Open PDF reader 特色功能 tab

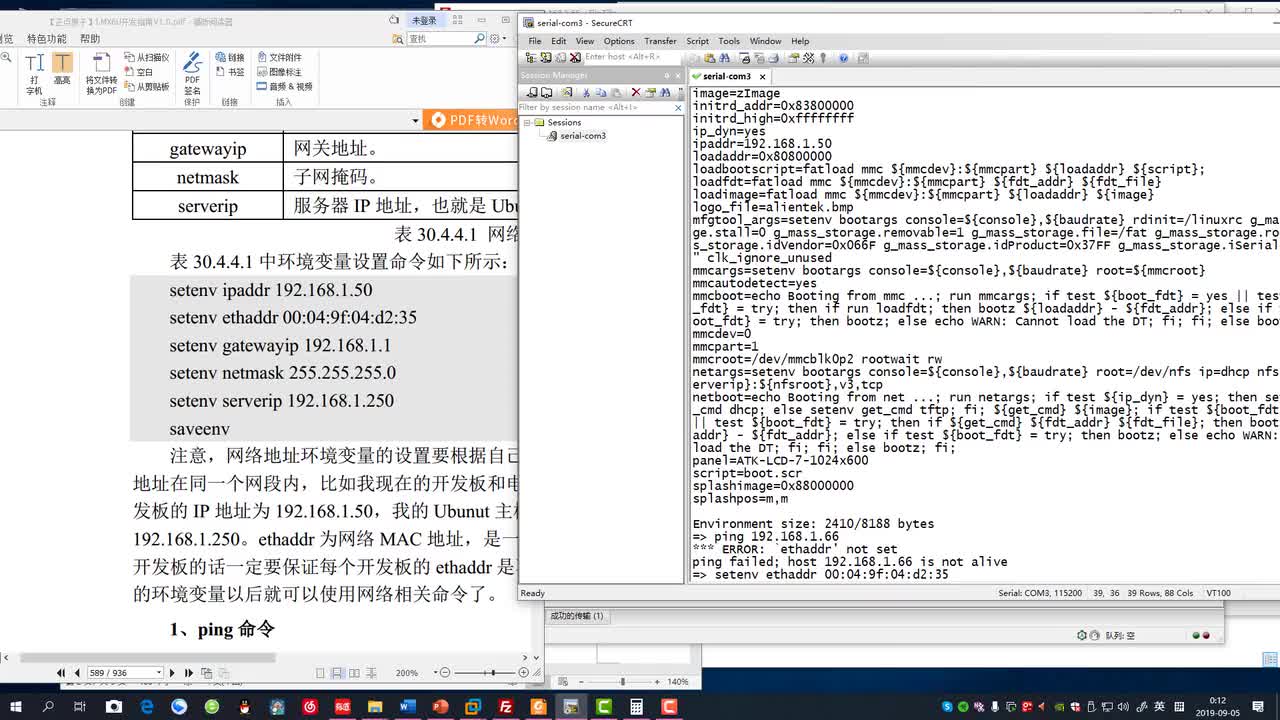click(47, 39)
